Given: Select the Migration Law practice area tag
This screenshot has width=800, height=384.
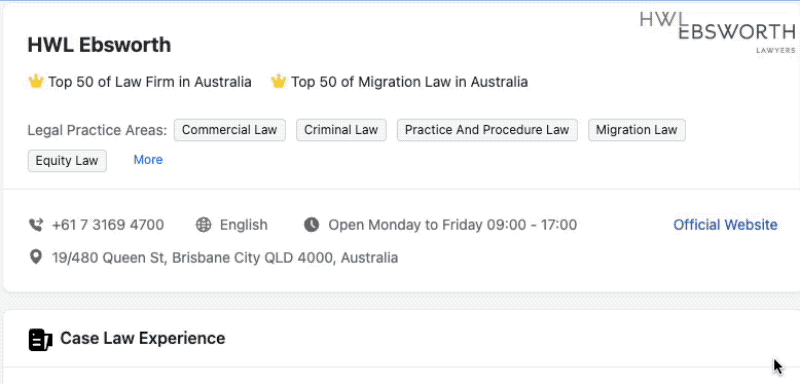Looking at the screenshot, I should (637, 130).
